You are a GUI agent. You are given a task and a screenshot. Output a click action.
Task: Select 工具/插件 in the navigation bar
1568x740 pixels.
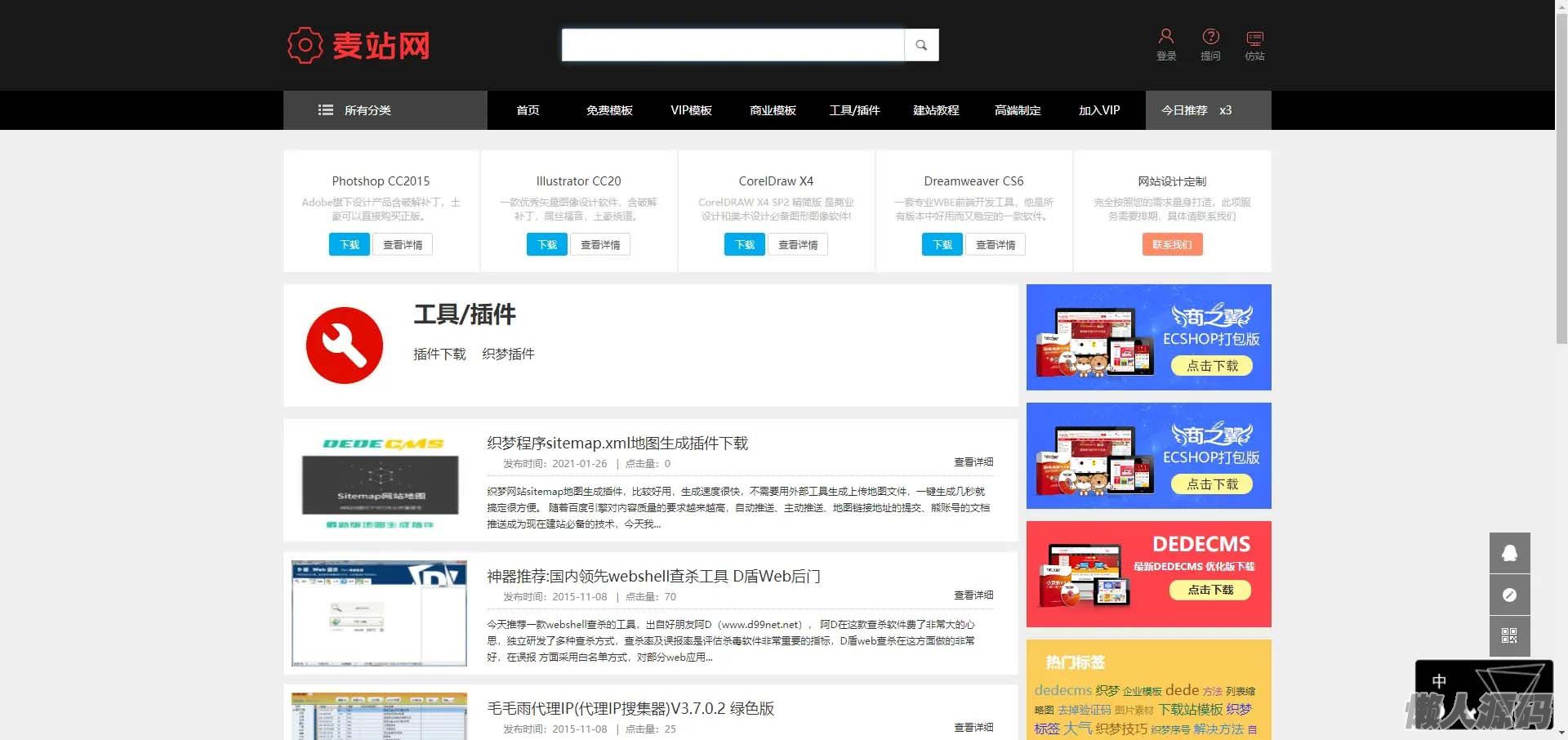(x=854, y=110)
